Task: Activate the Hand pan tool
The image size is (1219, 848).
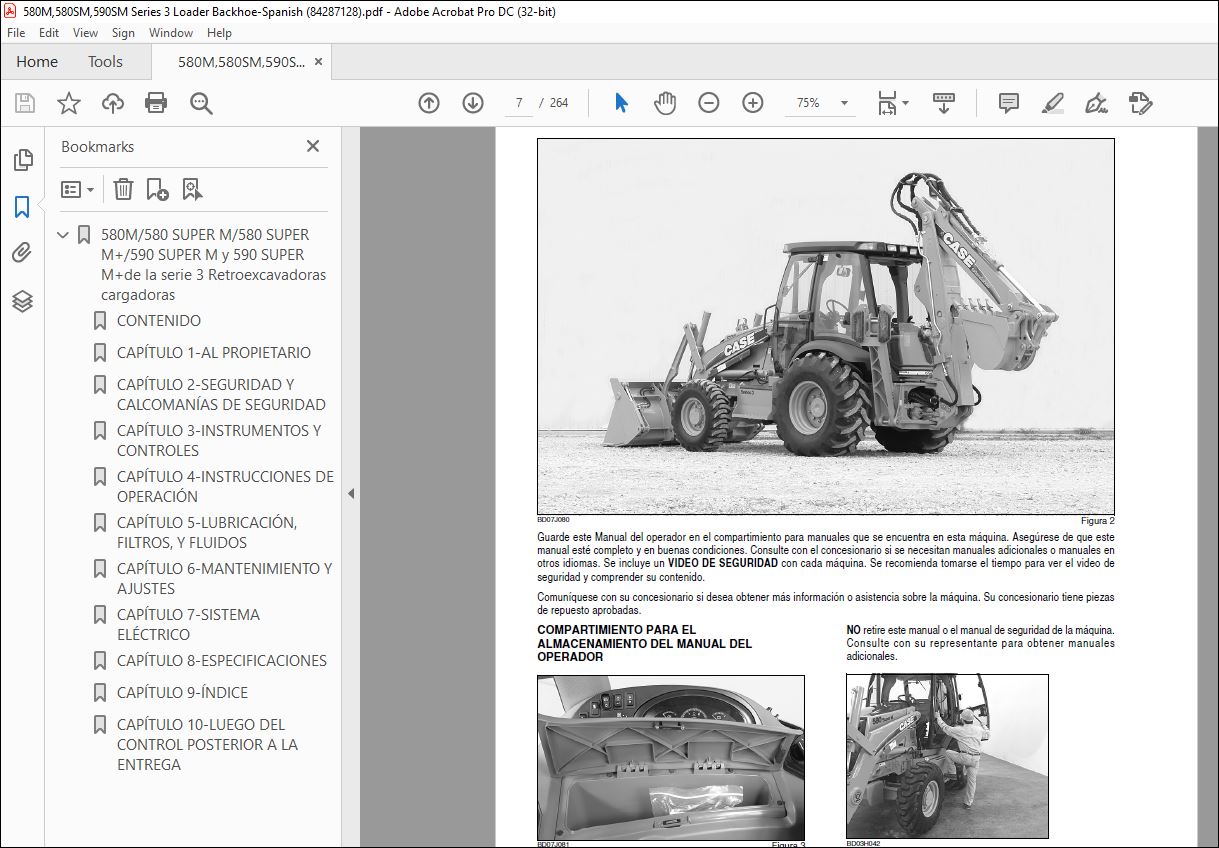Action: point(665,103)
